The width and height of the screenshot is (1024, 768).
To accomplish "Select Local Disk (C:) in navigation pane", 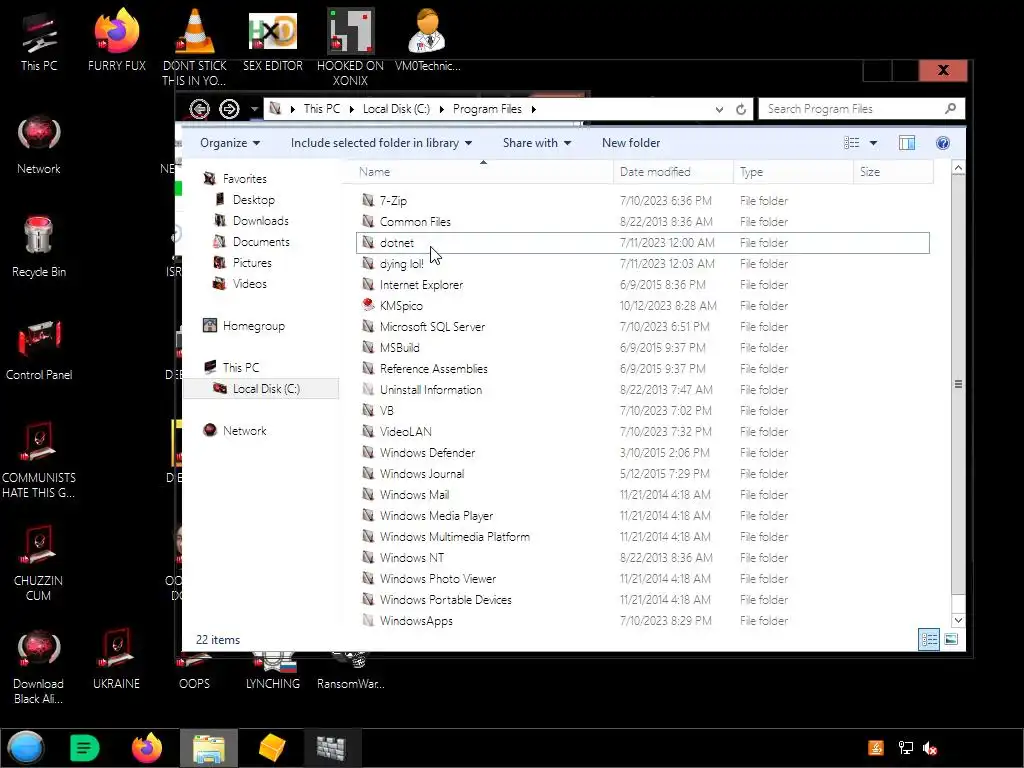I will point(261,389).
